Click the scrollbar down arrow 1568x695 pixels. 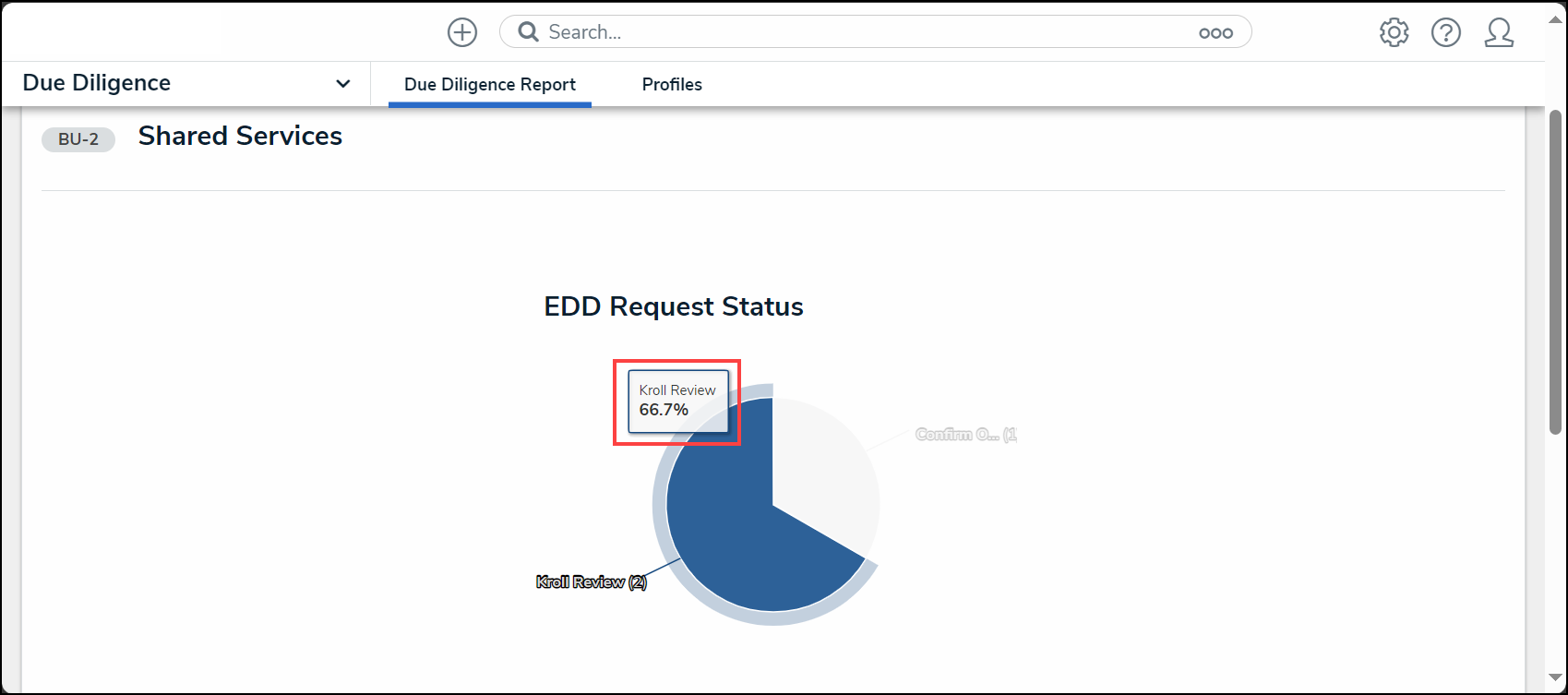point(1555,678)
